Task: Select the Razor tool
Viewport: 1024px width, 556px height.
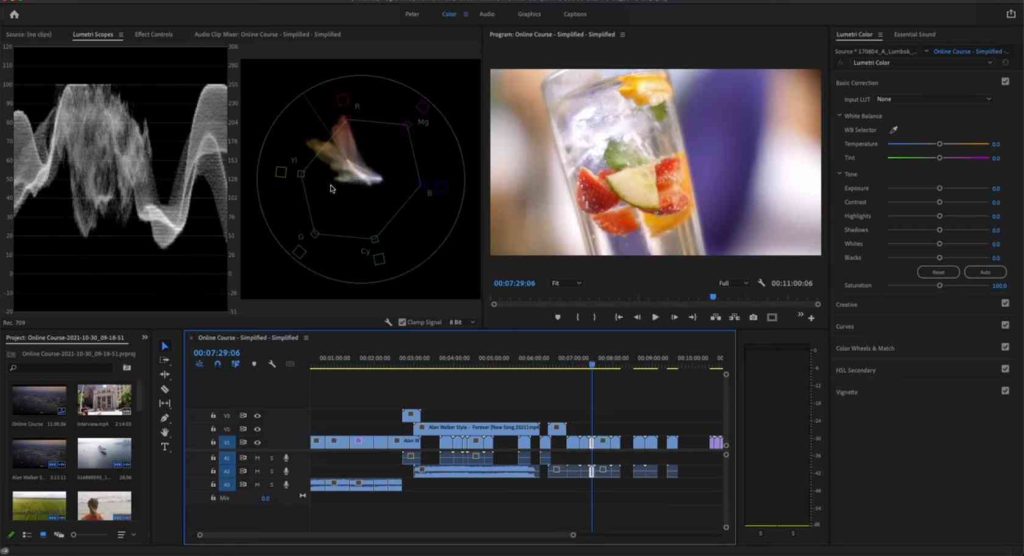Action: 165,389
